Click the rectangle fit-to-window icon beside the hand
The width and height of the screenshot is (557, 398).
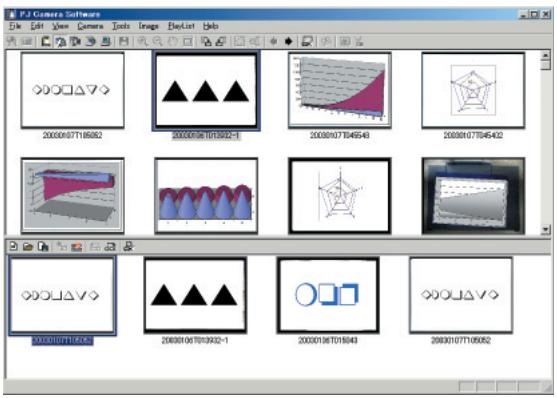188,42
